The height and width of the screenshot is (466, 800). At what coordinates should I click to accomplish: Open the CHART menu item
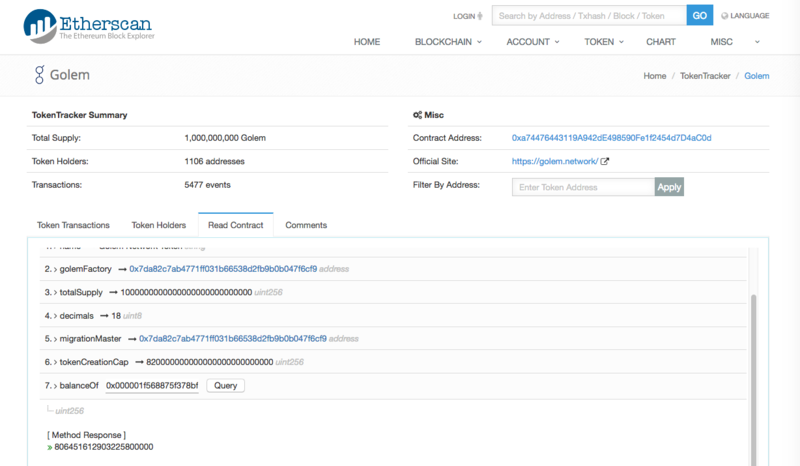pyautogui.click(x=661, y=42)
